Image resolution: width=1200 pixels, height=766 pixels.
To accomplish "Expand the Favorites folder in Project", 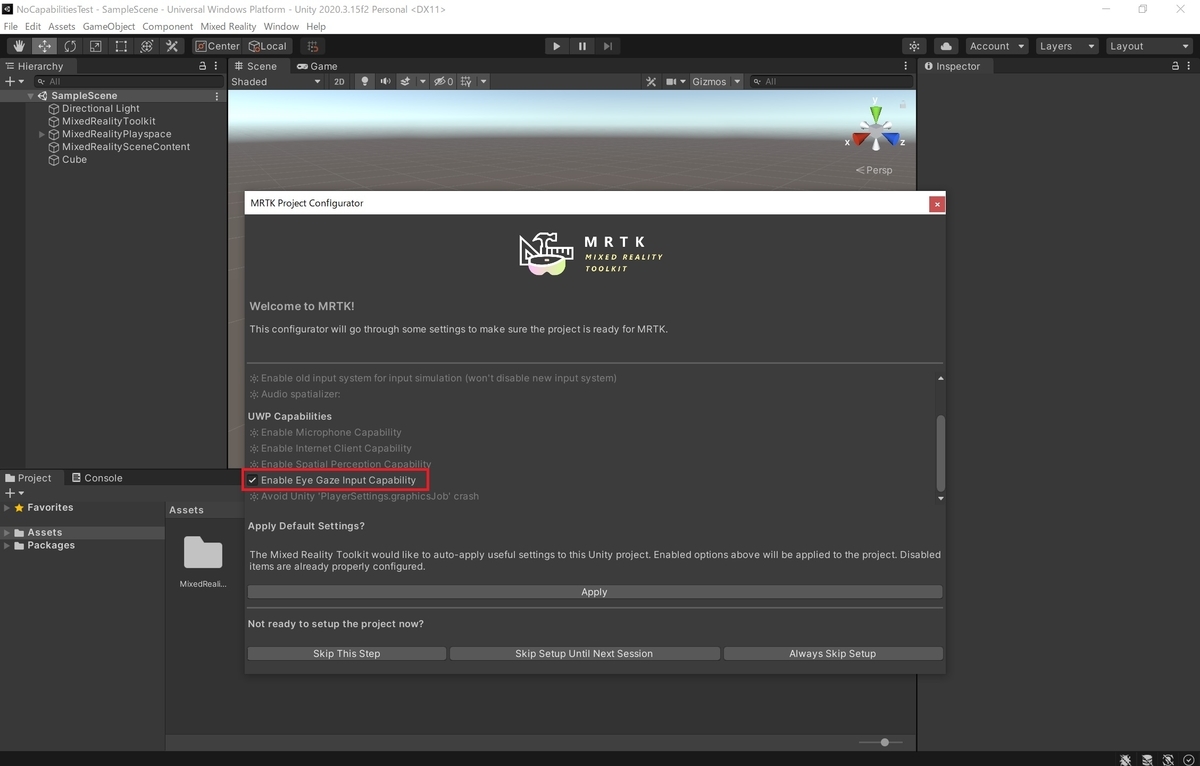I will coord(7,508).
